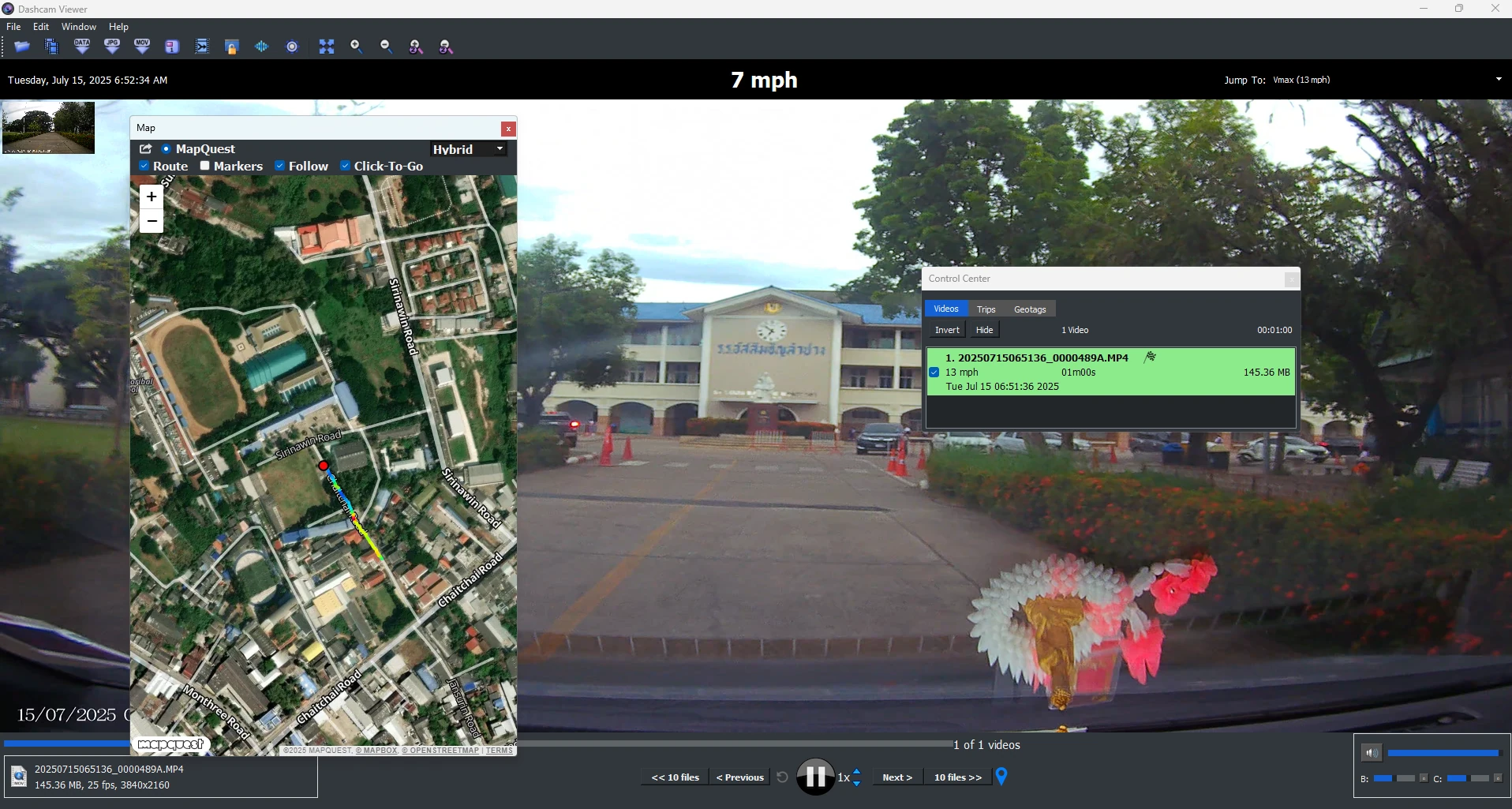Click the Invert button
Image resolution: width=1512 pixels, height=809 pixels.
pos(947,330)
